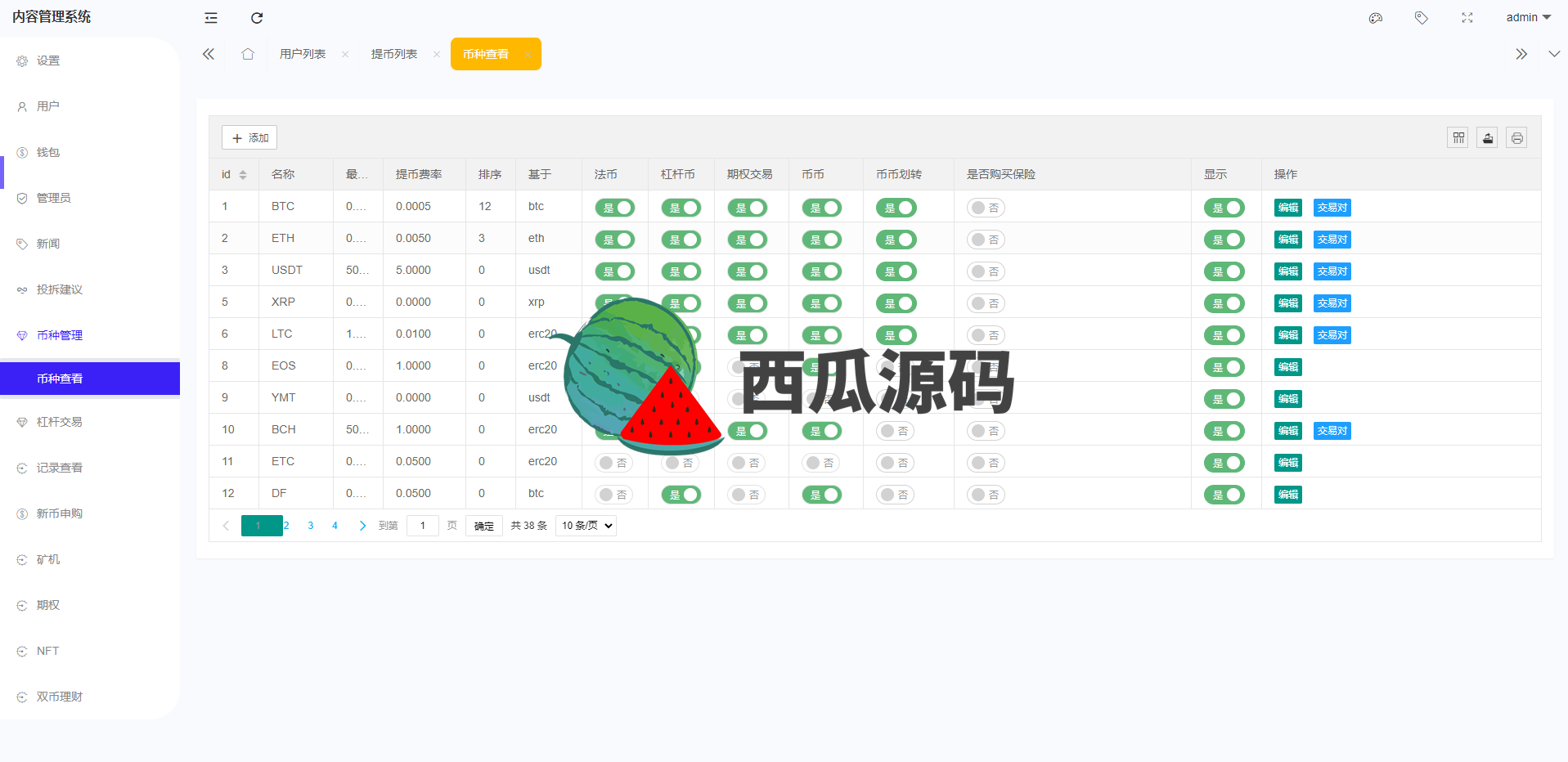Toggle 币币划转 switch for LTC
The image size is (1568, 762).
[896, 335]
